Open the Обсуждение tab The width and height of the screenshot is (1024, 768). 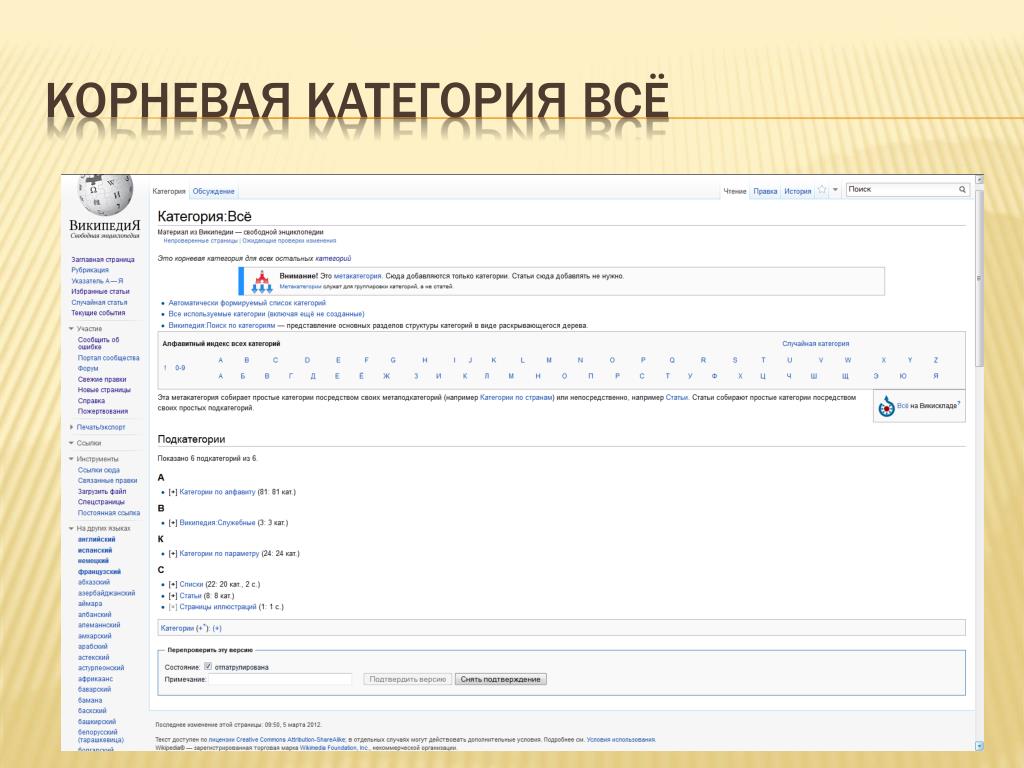214,191
